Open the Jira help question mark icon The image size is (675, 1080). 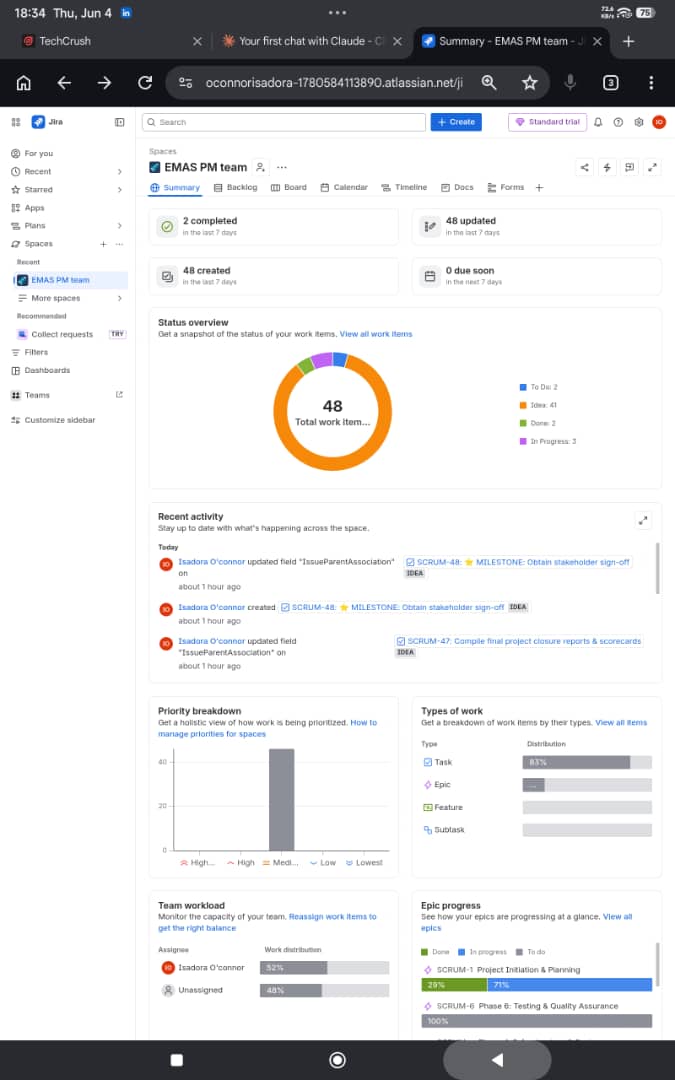pos(619,122)
